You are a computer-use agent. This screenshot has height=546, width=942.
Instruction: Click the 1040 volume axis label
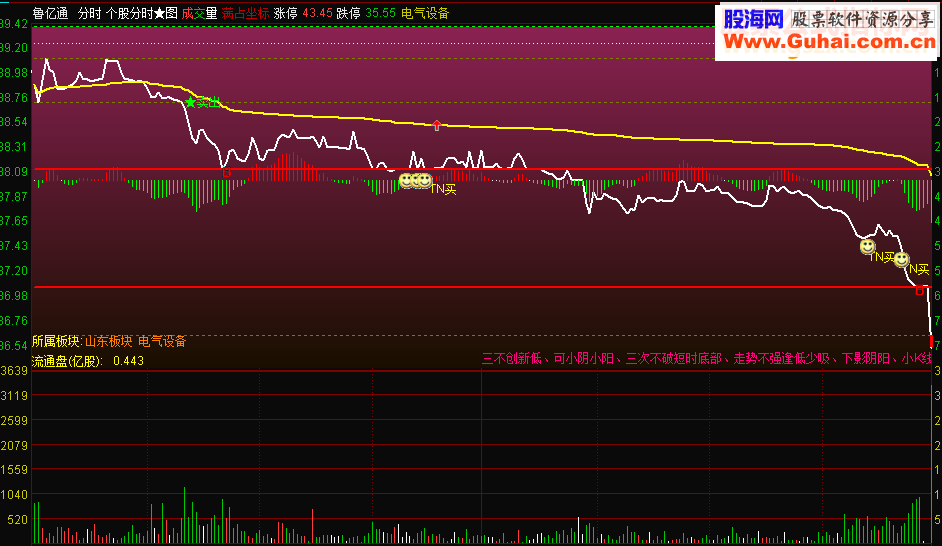click(14, 495)
